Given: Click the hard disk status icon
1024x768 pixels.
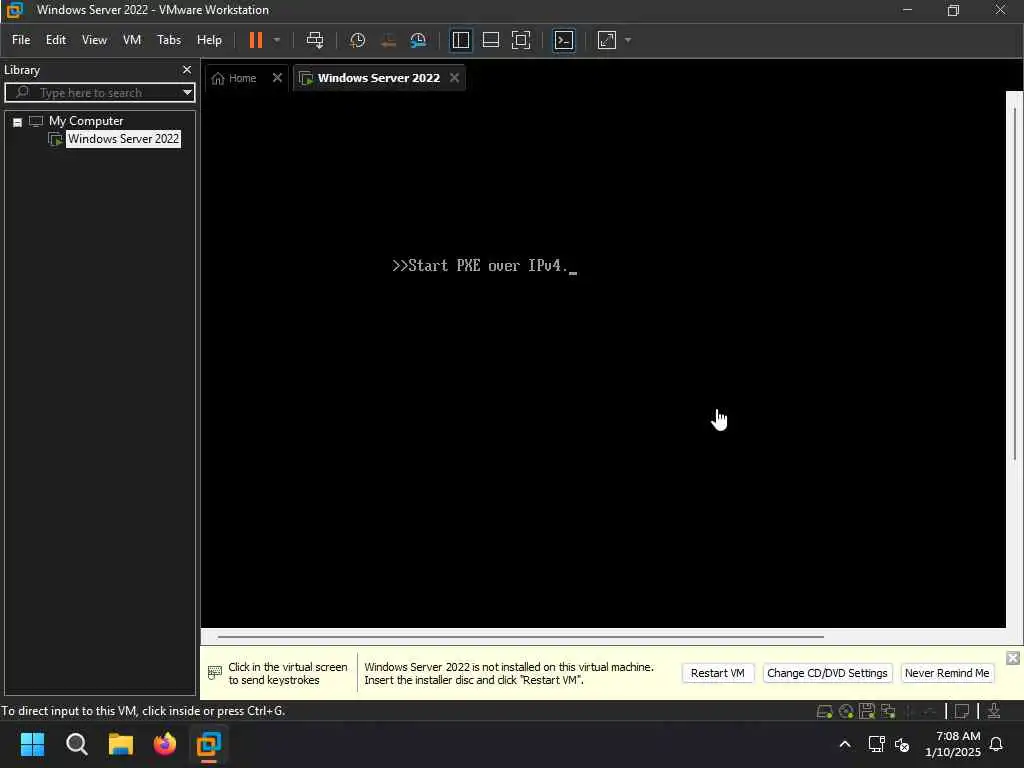Looking at the screenshot, I should (x=824, y=711).
